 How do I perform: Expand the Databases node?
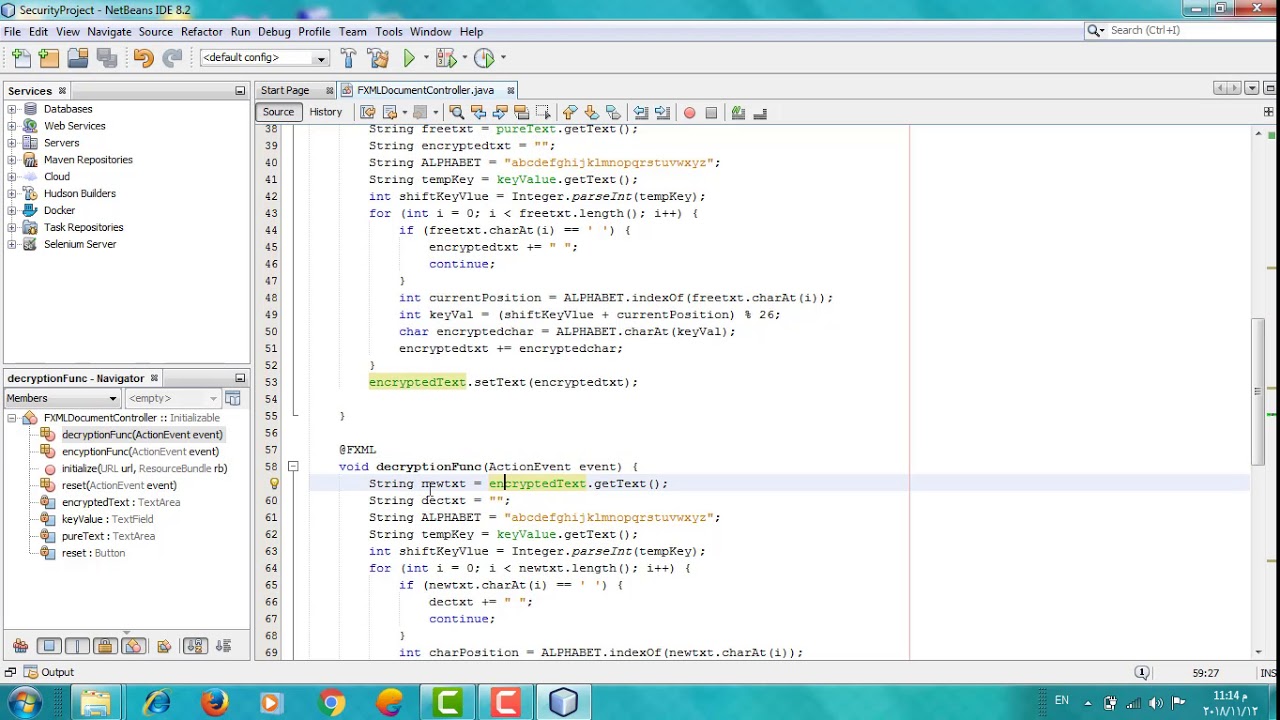12,109
